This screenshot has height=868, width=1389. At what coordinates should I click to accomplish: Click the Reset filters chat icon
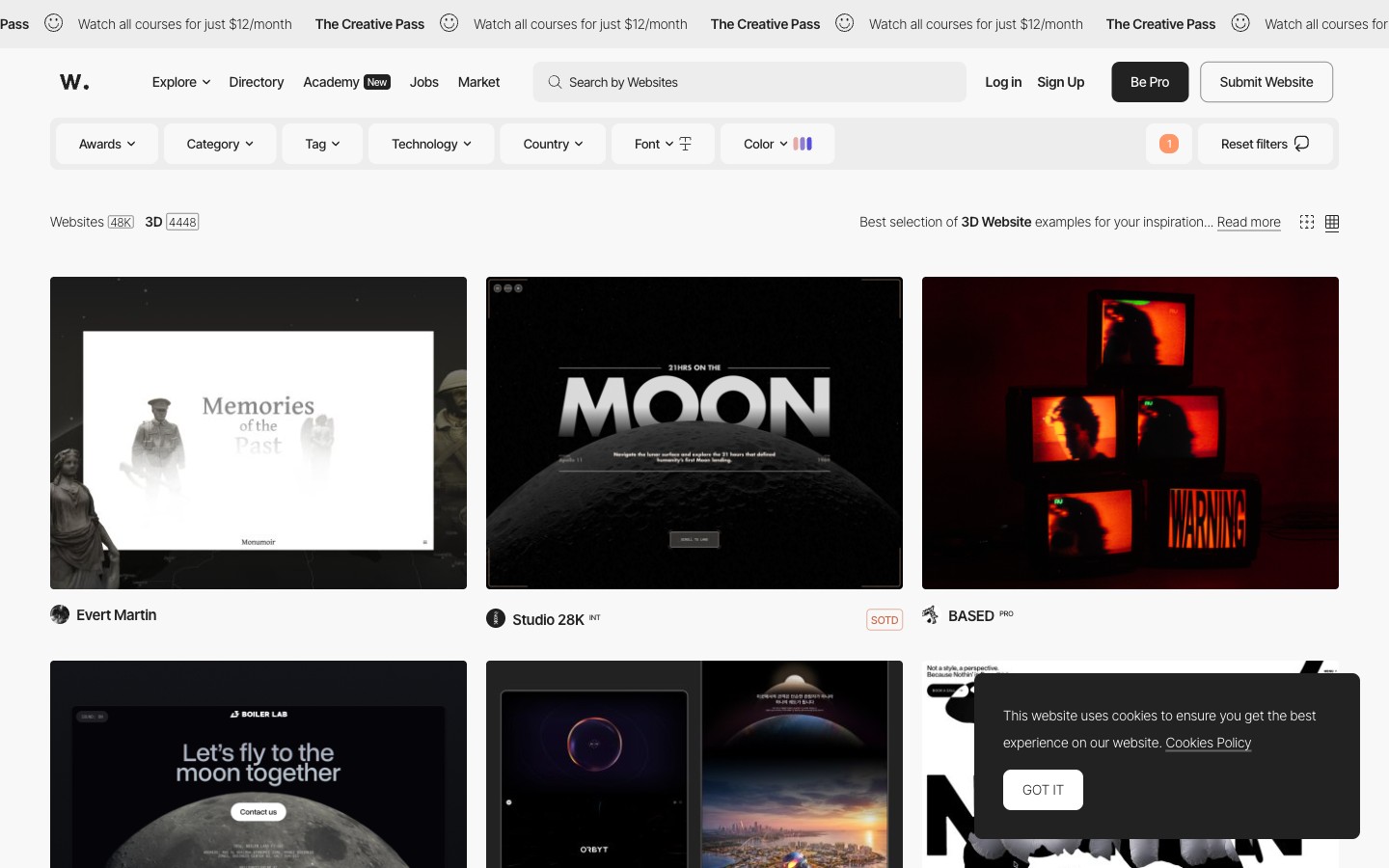point(1302,144)
